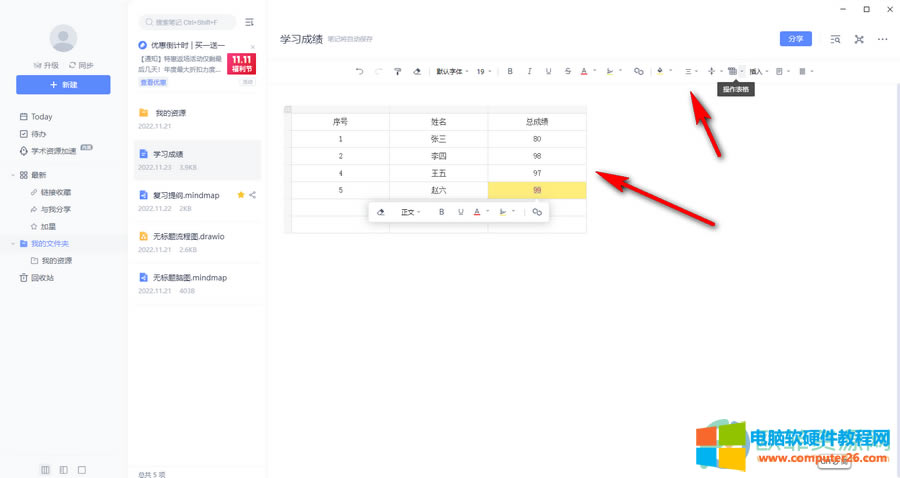Expand font color options in top toolbar
900x478 pixels.
595,71
